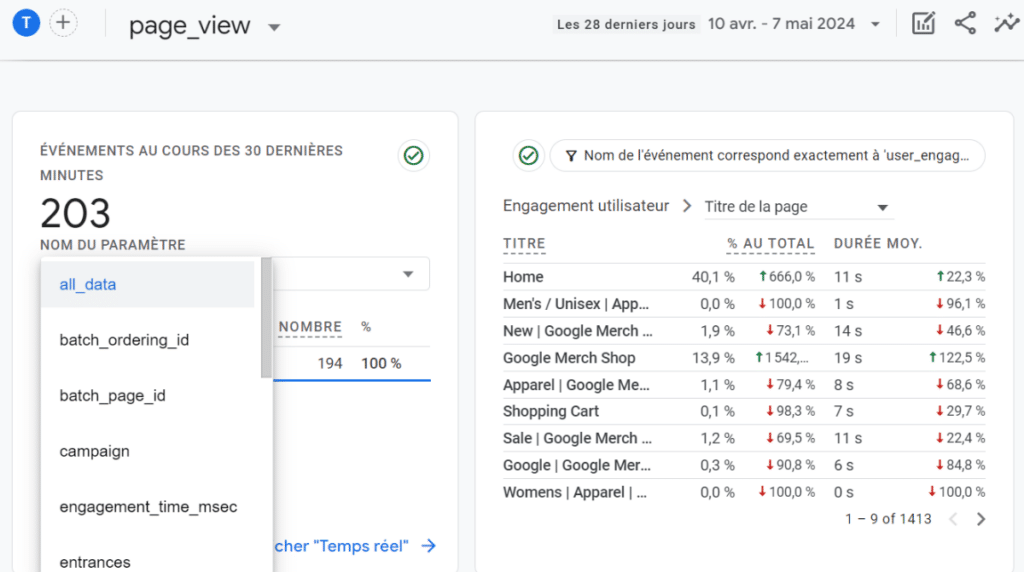Click the TITRE column header

click(x=524, y=244)
